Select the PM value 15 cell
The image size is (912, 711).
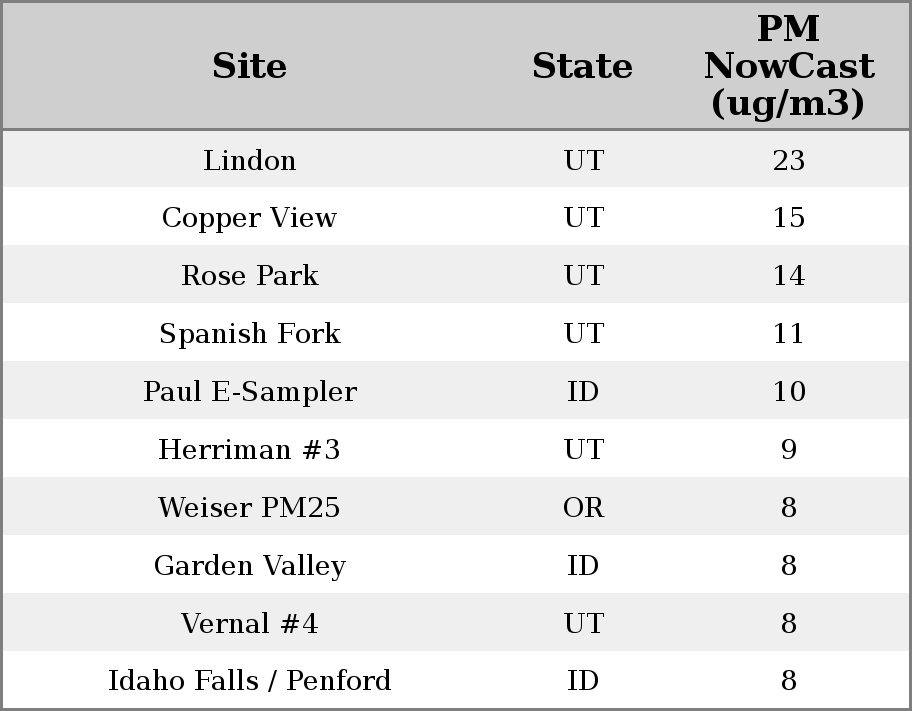(x=788, y=218)
